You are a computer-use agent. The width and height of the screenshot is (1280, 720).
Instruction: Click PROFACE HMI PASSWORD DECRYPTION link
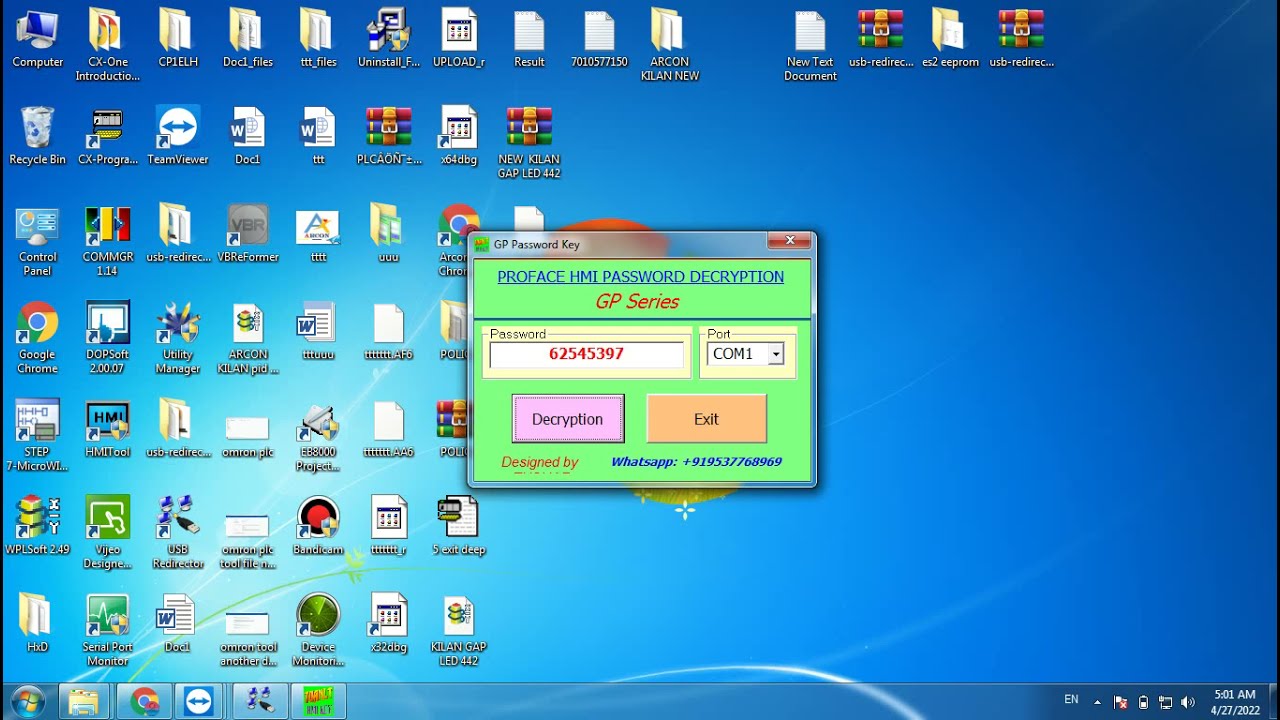tap(640, 277)
